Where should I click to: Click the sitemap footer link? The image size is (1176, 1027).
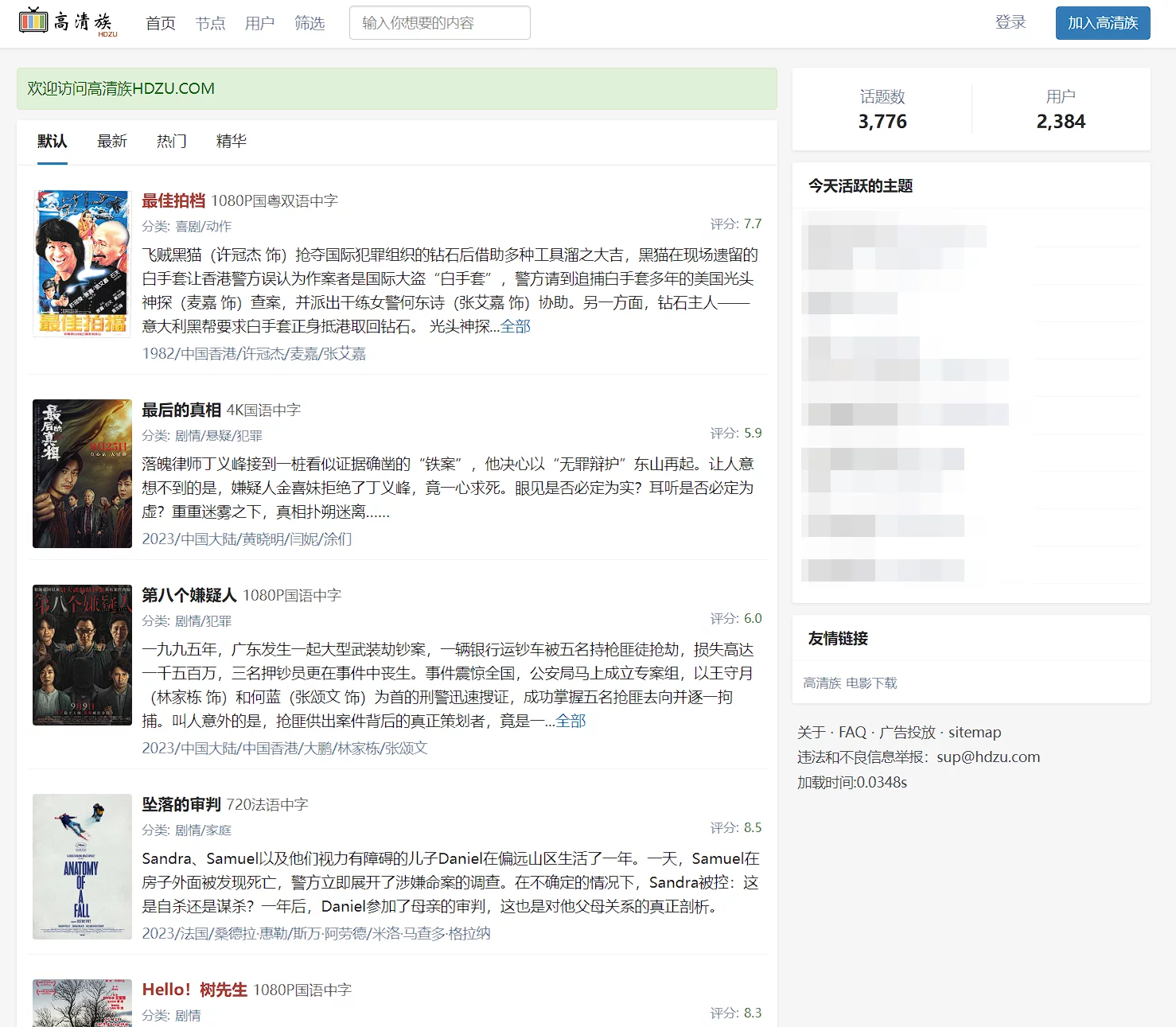pos(974,732)
